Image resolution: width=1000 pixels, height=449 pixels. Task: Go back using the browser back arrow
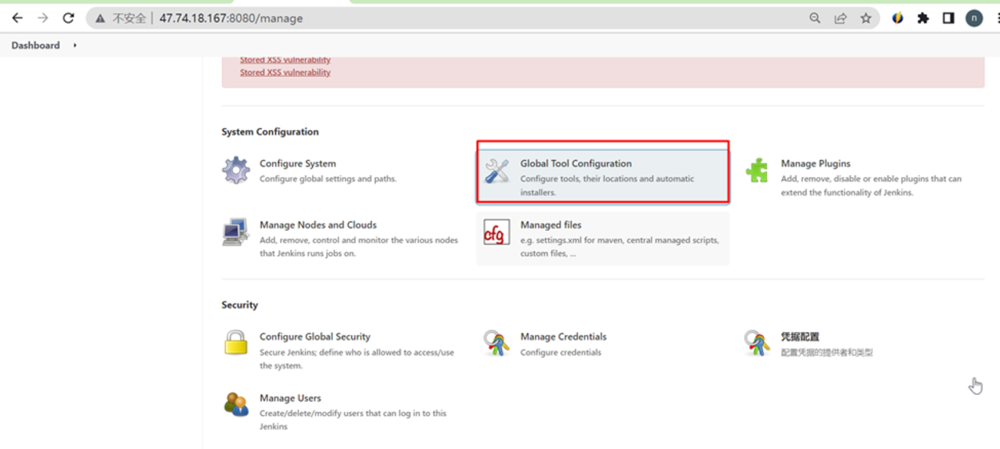coord(17,18)
